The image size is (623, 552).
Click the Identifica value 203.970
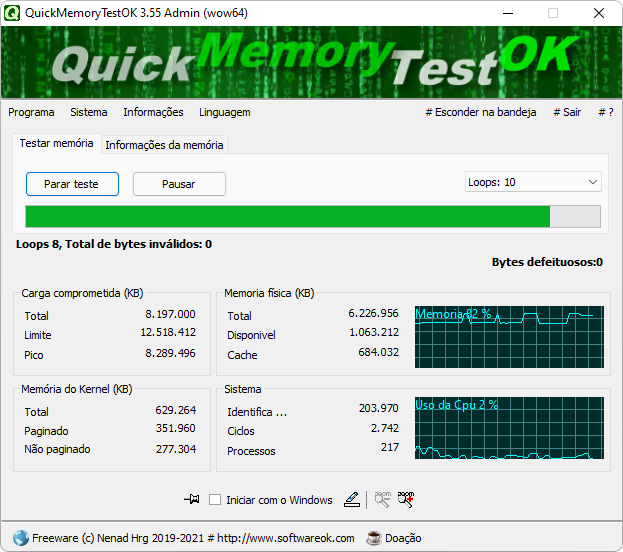[x=378, y=408]
